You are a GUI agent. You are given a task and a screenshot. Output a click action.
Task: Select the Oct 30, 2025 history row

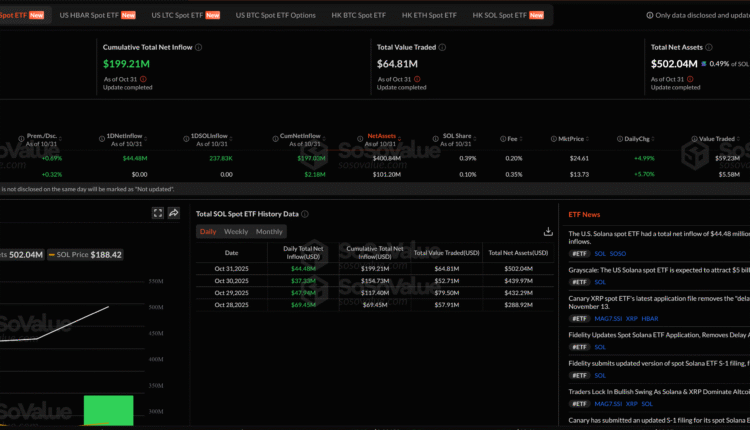click(x=376, y=281)
